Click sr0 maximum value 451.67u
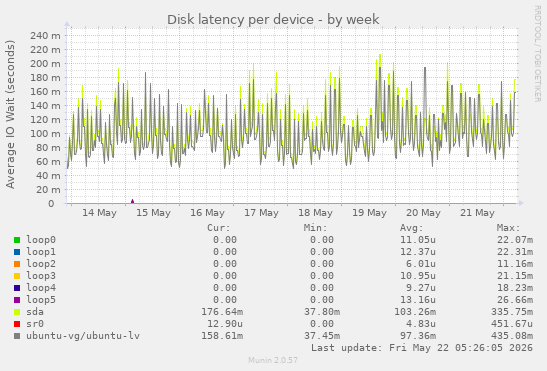 click(512, 324)
